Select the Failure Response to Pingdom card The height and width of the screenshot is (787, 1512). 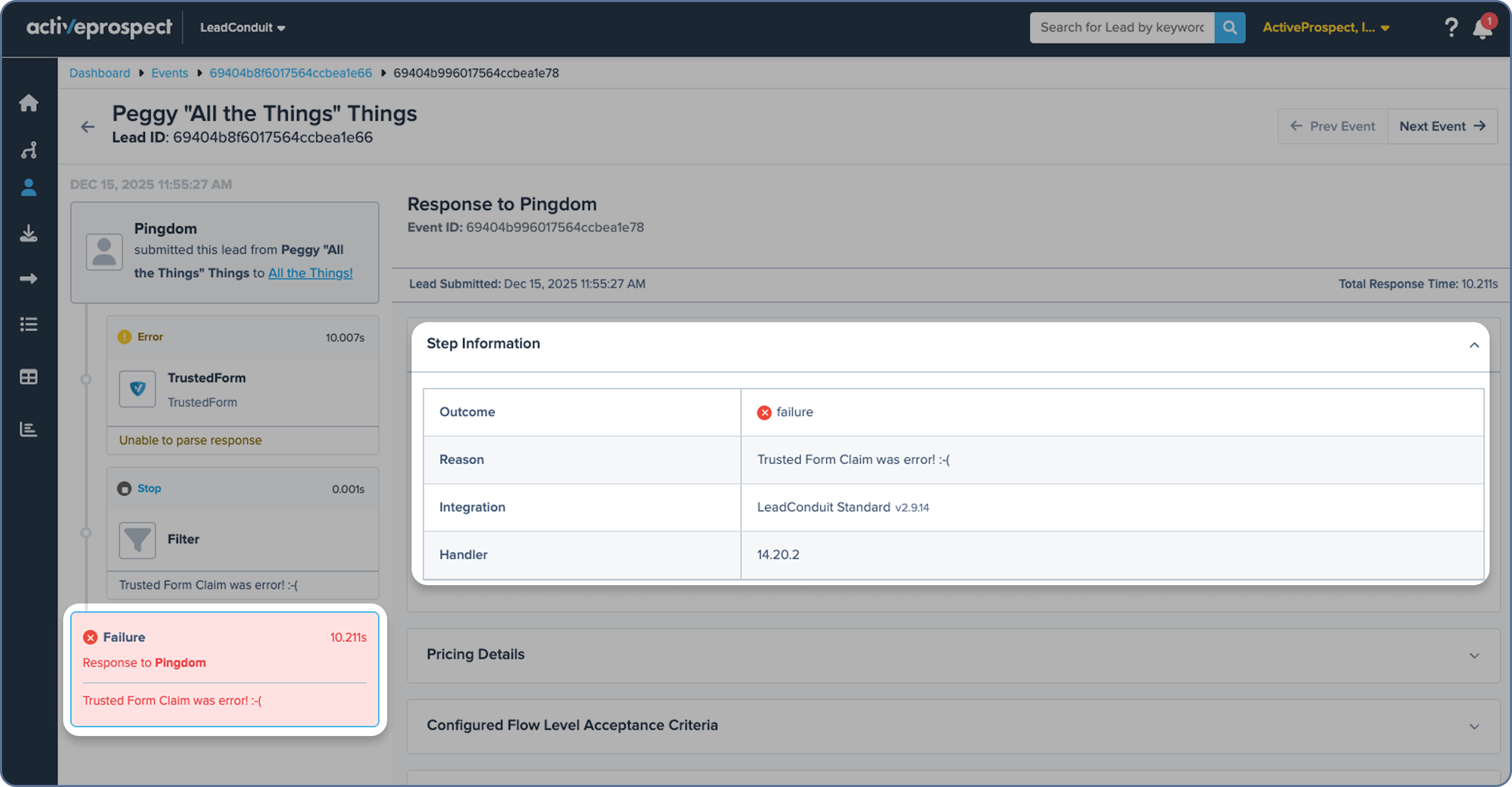pyautogui.click(x=225, y=670)
